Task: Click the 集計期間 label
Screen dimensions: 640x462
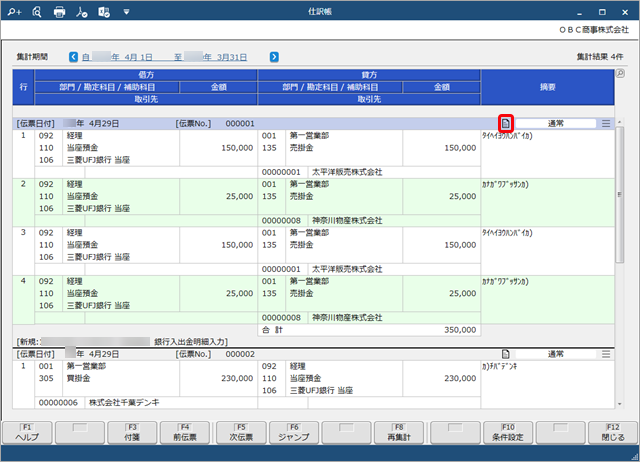Action: coord(32,57)
